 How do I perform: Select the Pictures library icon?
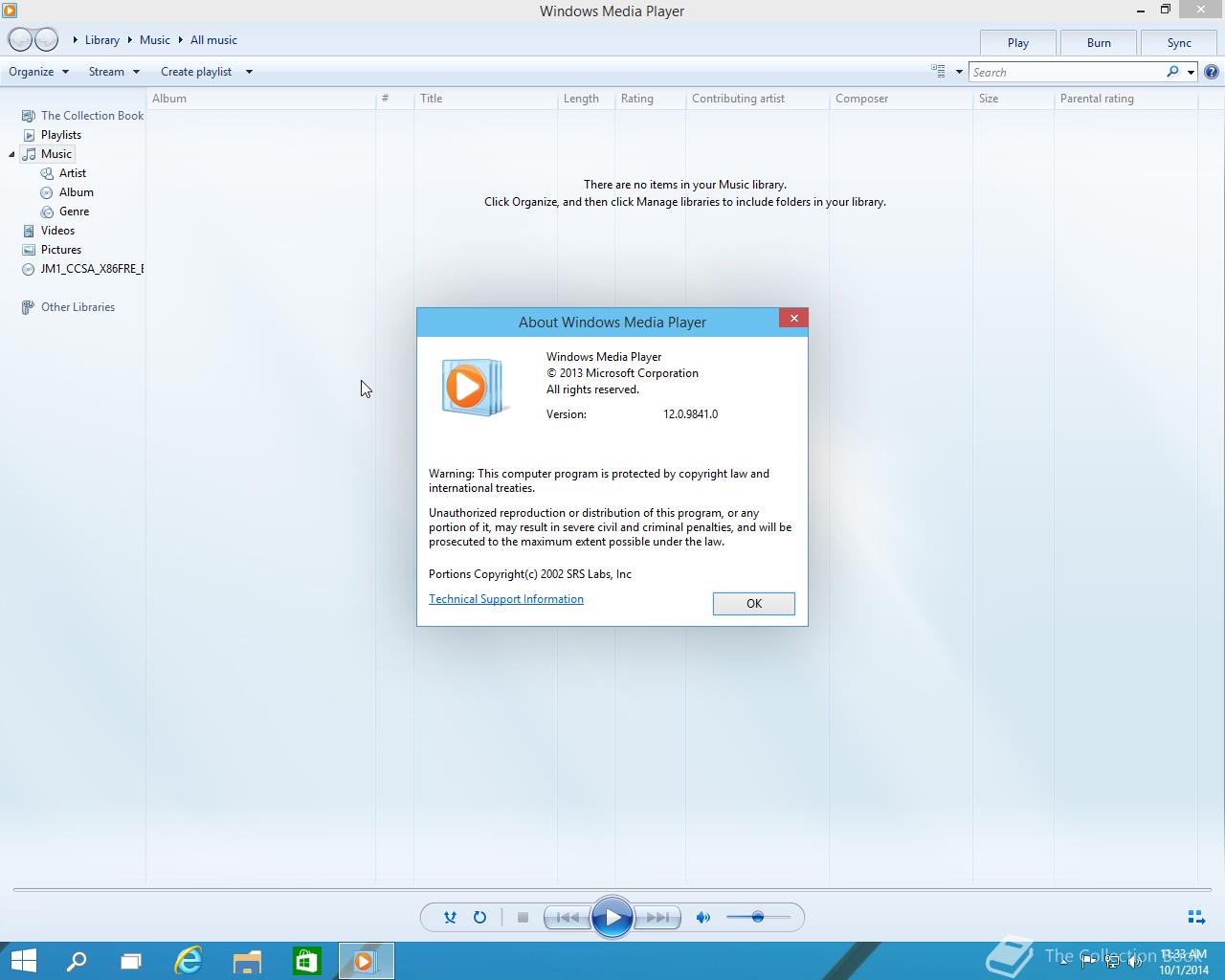pos(29,250)
